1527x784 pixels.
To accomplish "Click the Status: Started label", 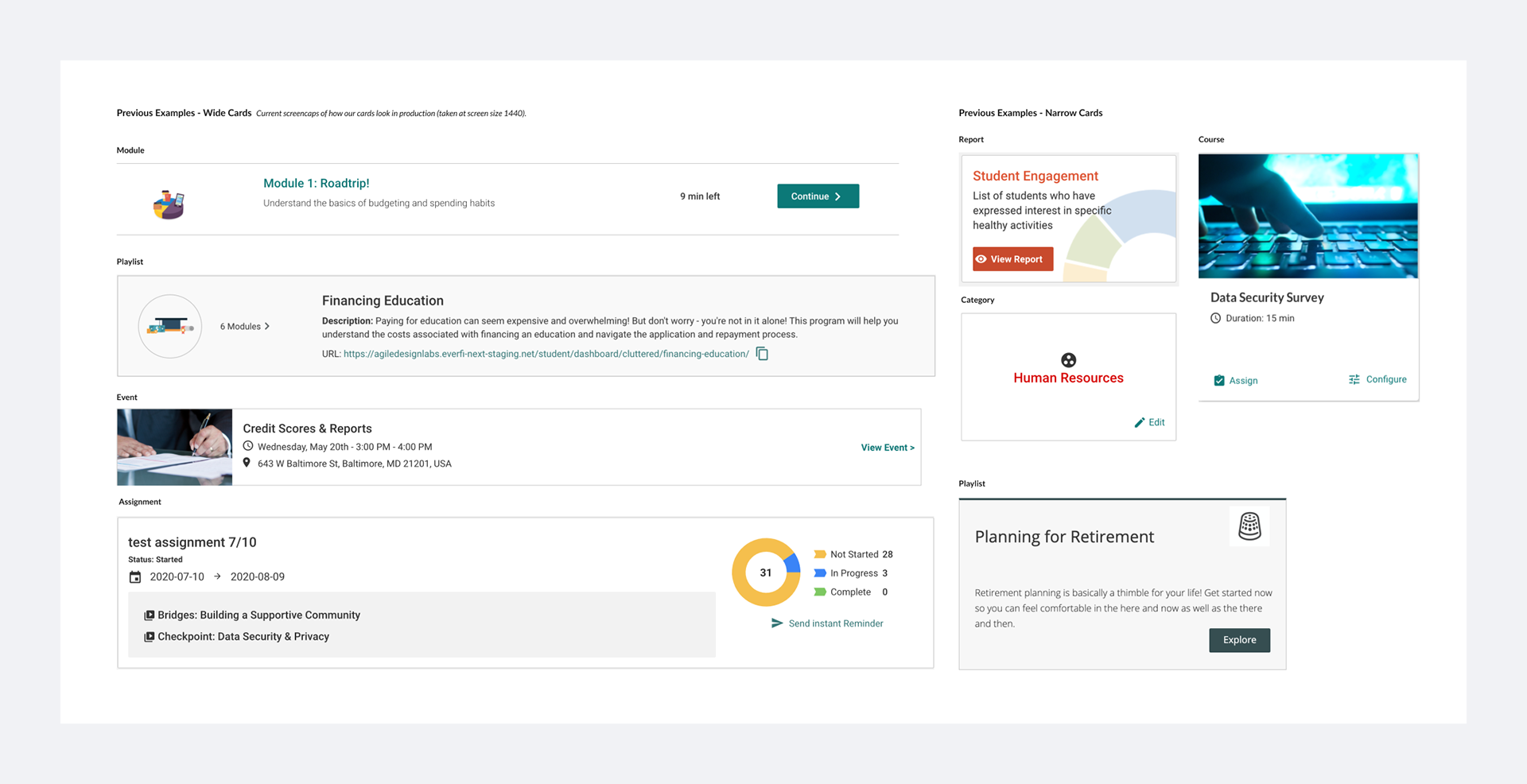I will [x=155, y=560].
